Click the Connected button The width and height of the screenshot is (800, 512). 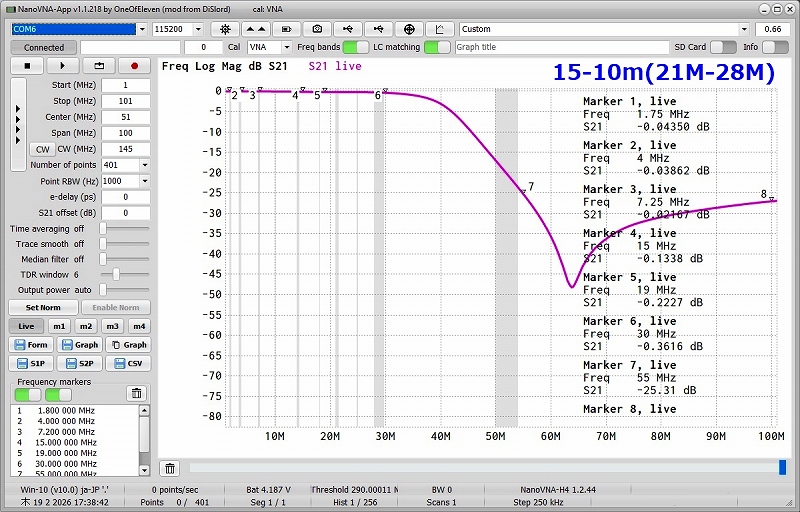[x=44, y=47]
